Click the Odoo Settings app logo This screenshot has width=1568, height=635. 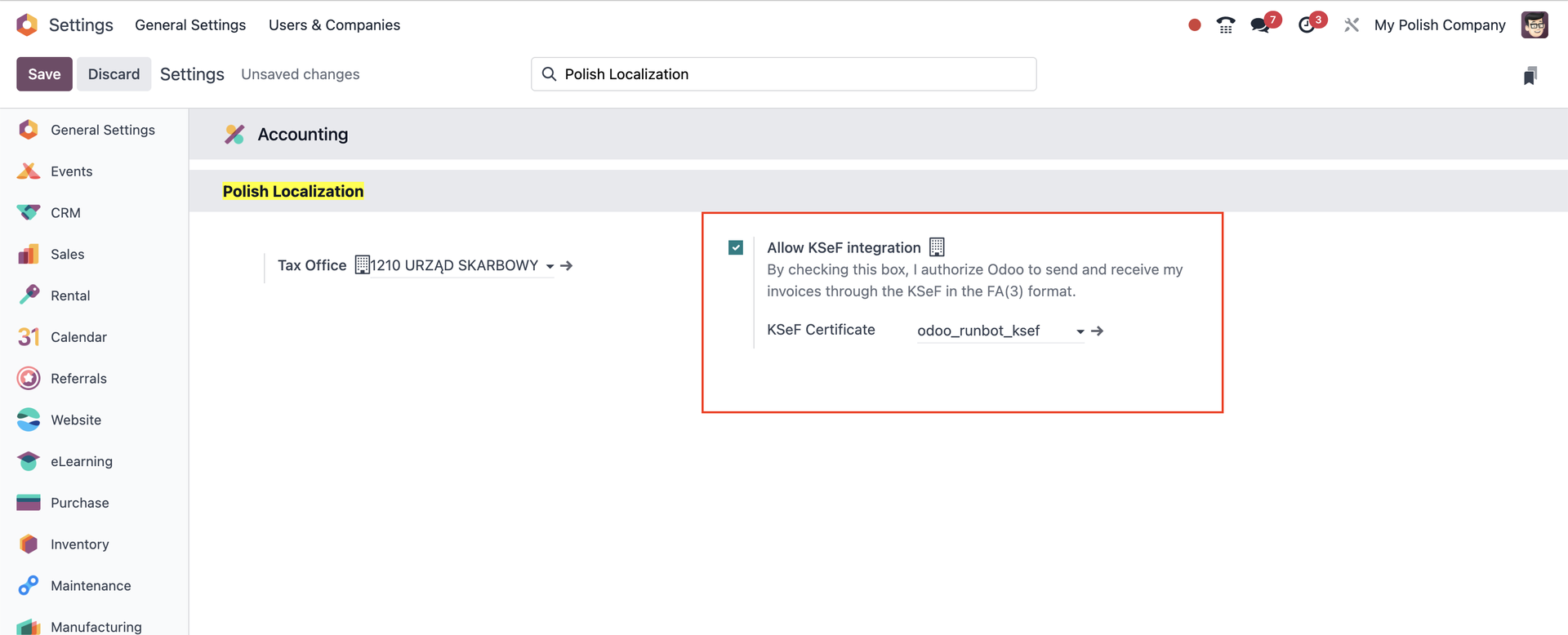point(27,25)
